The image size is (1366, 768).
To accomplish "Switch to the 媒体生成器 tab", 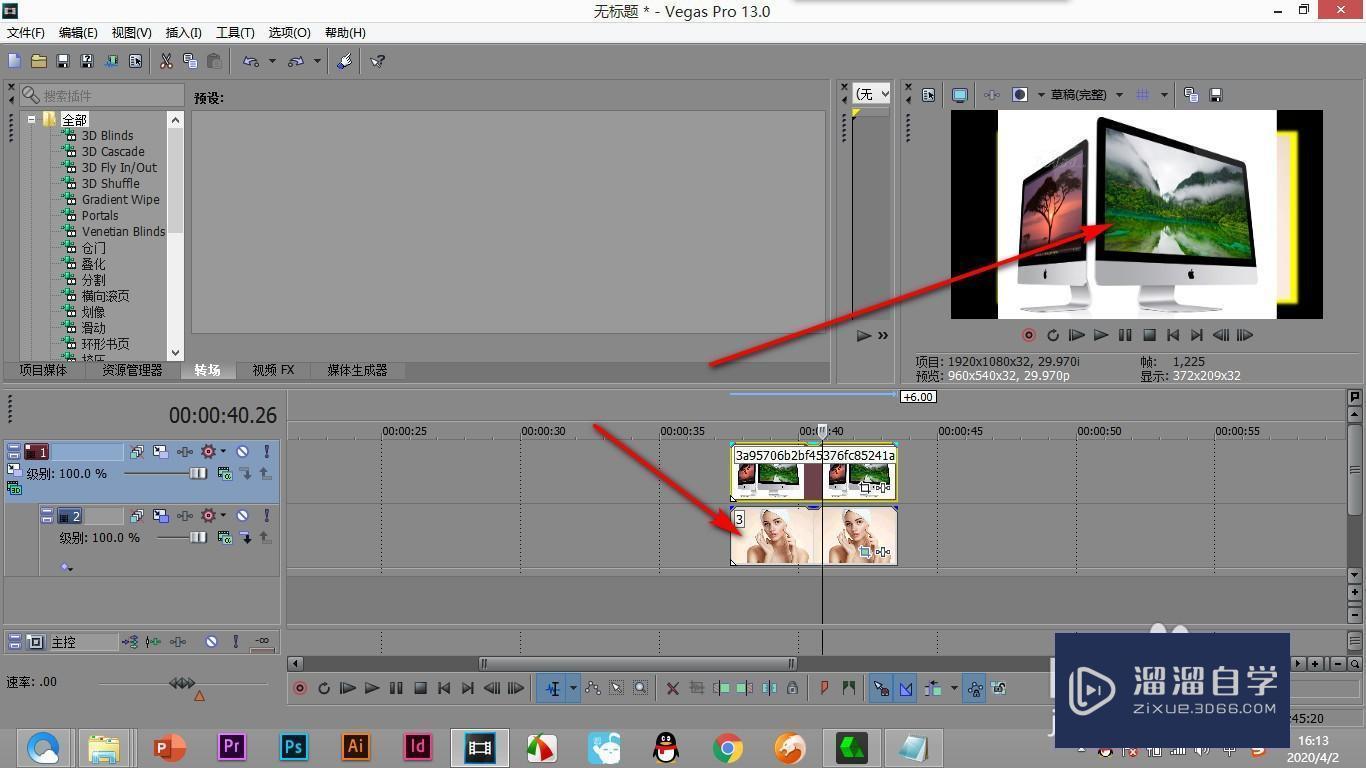I will 357,370.
